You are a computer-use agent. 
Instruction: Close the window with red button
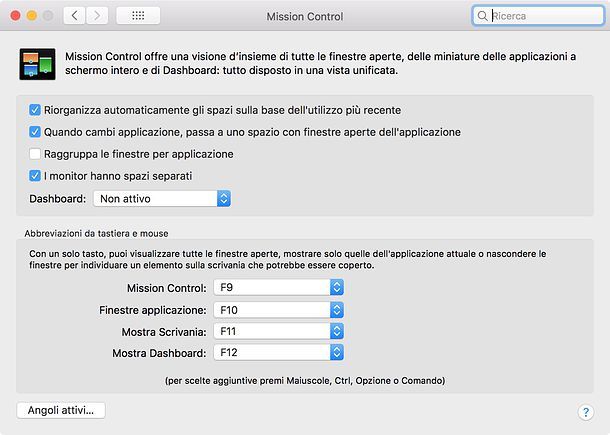coord(16,16)
